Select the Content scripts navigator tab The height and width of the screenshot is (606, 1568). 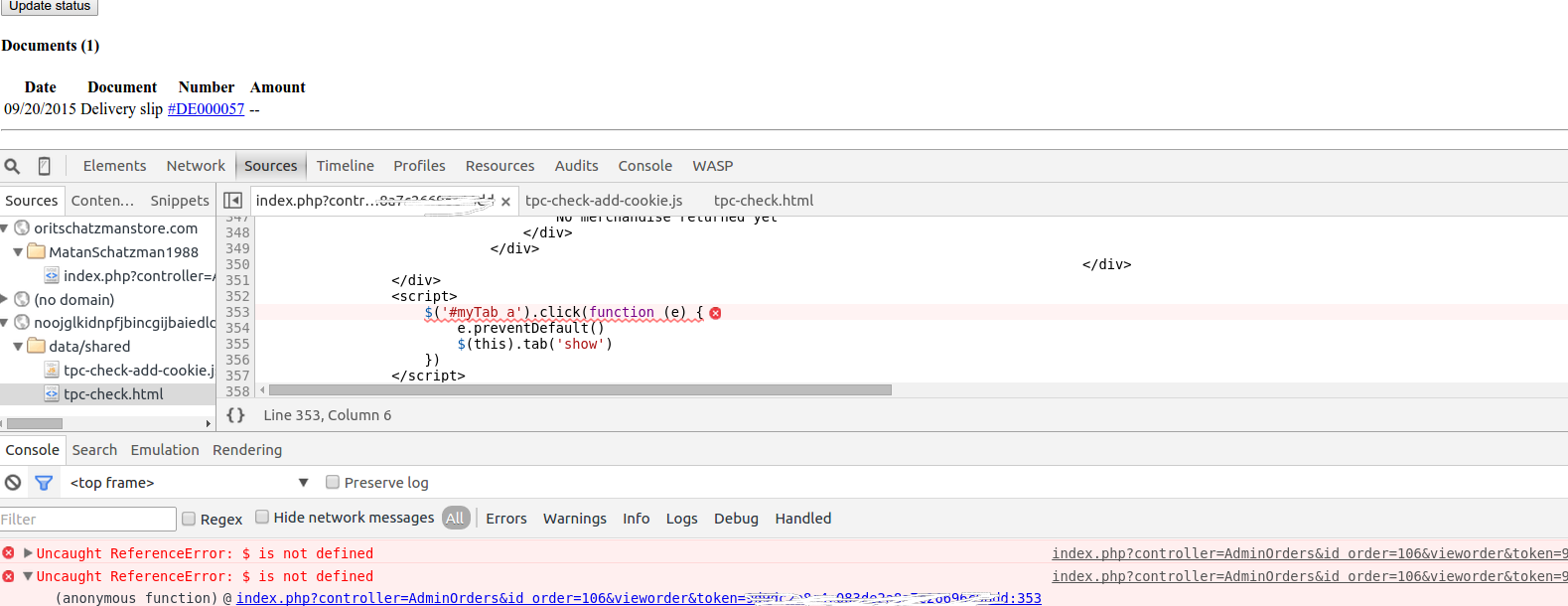pyautogui.click(x=102, y=201)
